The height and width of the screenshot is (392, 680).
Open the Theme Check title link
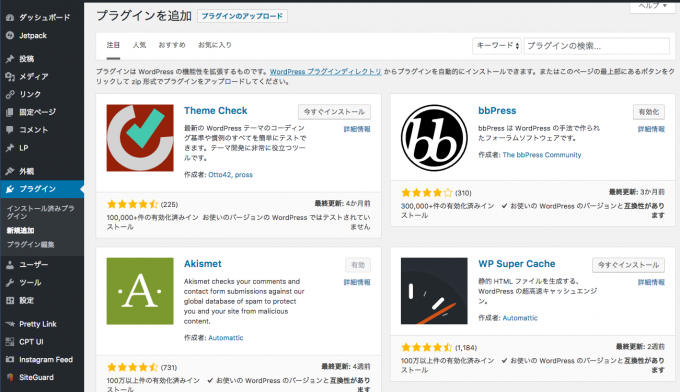point(216,111)
